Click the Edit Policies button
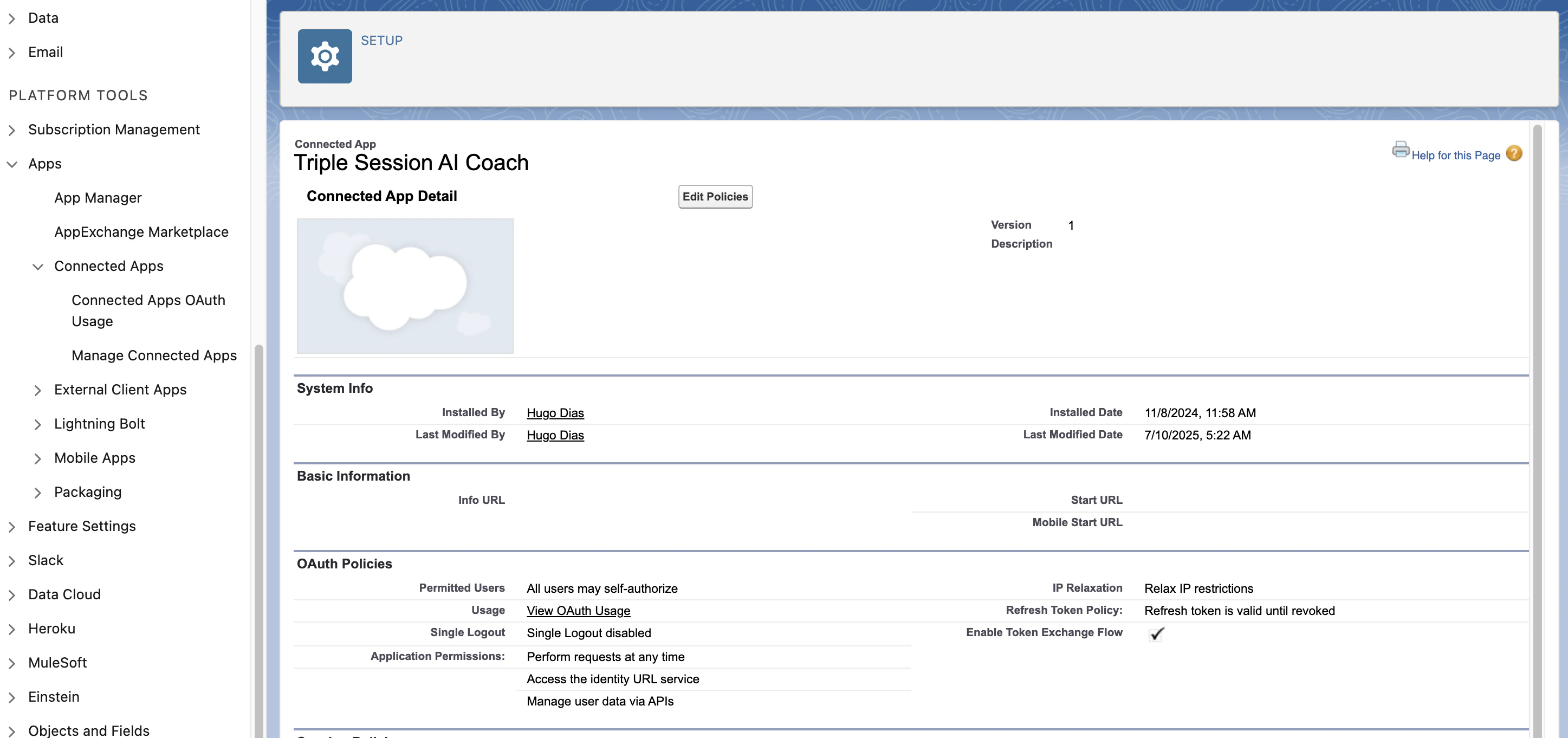Screen dimensions: 1568x738 [x=715, y=197]
